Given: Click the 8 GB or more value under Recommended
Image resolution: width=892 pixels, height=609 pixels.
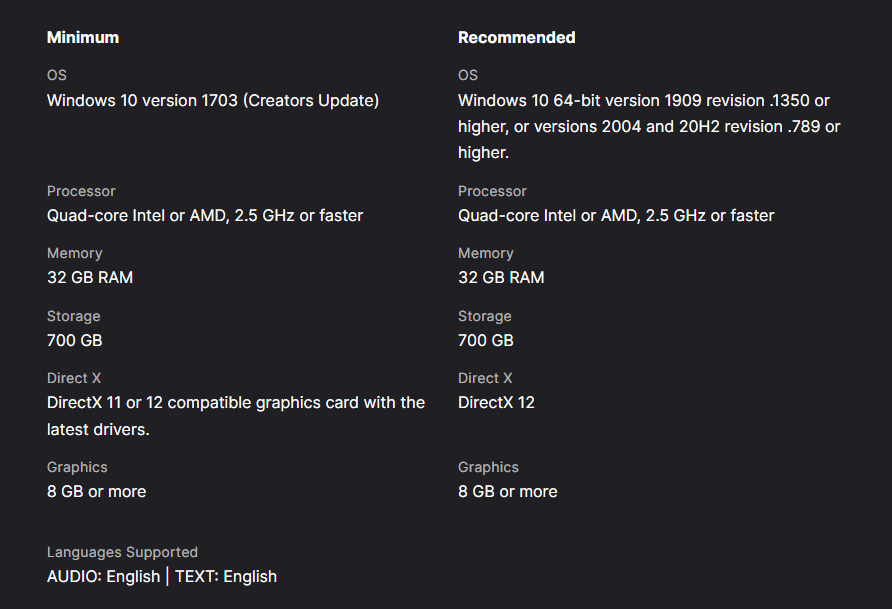Looking at the screenshot, I should tap(507, 491).
